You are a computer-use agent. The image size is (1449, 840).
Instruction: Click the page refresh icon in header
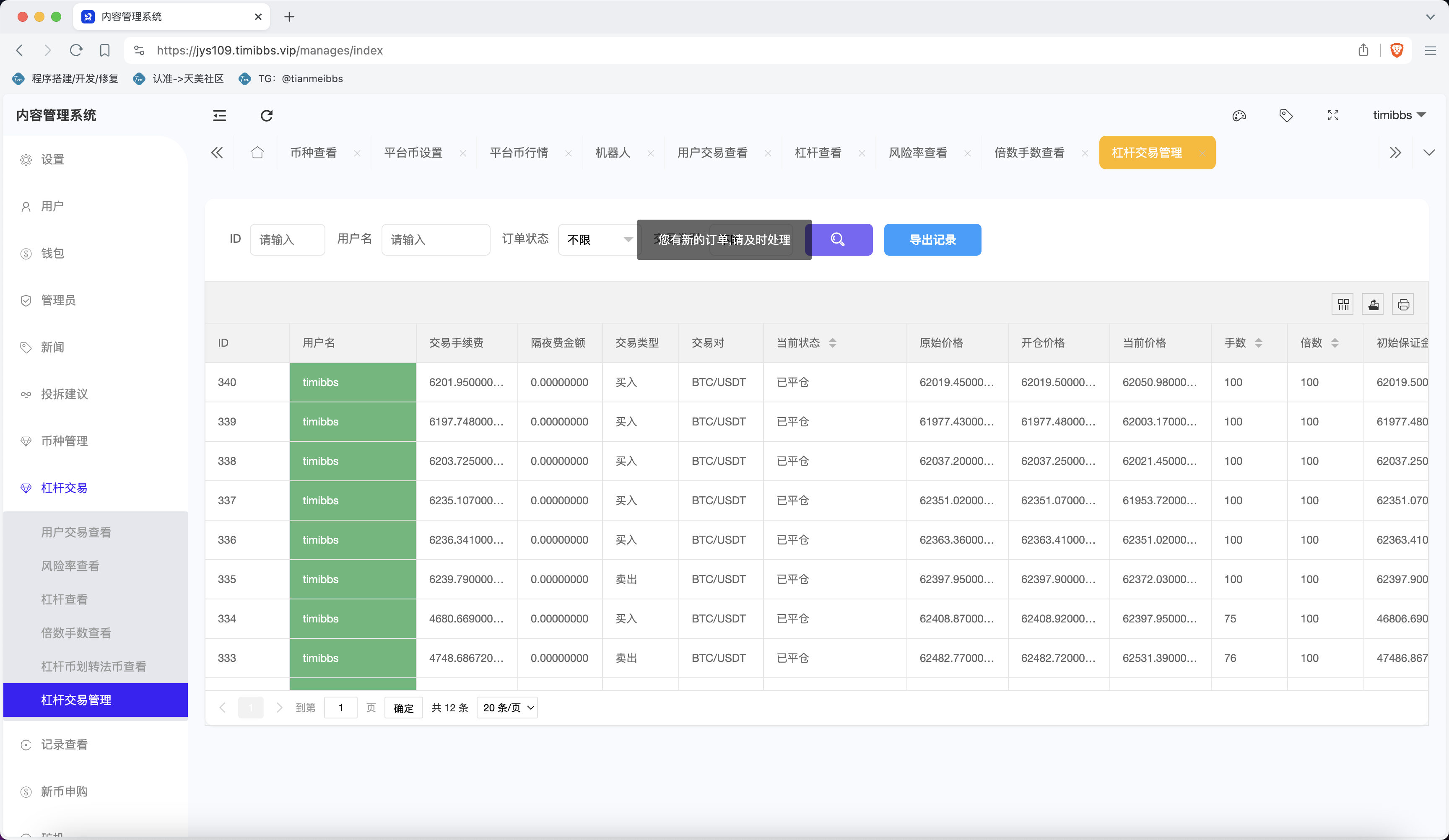tap(266, 116)
